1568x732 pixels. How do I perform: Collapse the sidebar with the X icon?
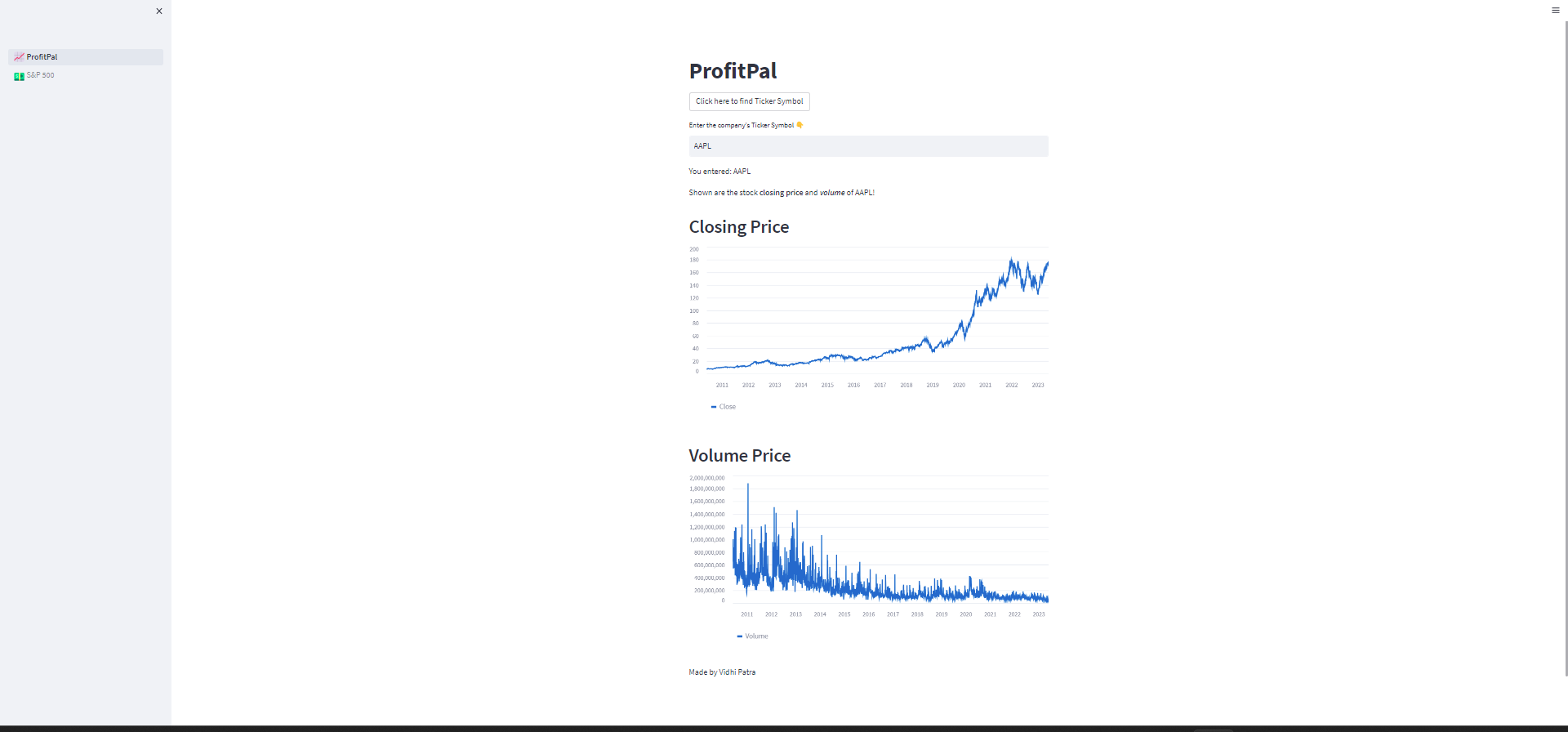point(158,11)
